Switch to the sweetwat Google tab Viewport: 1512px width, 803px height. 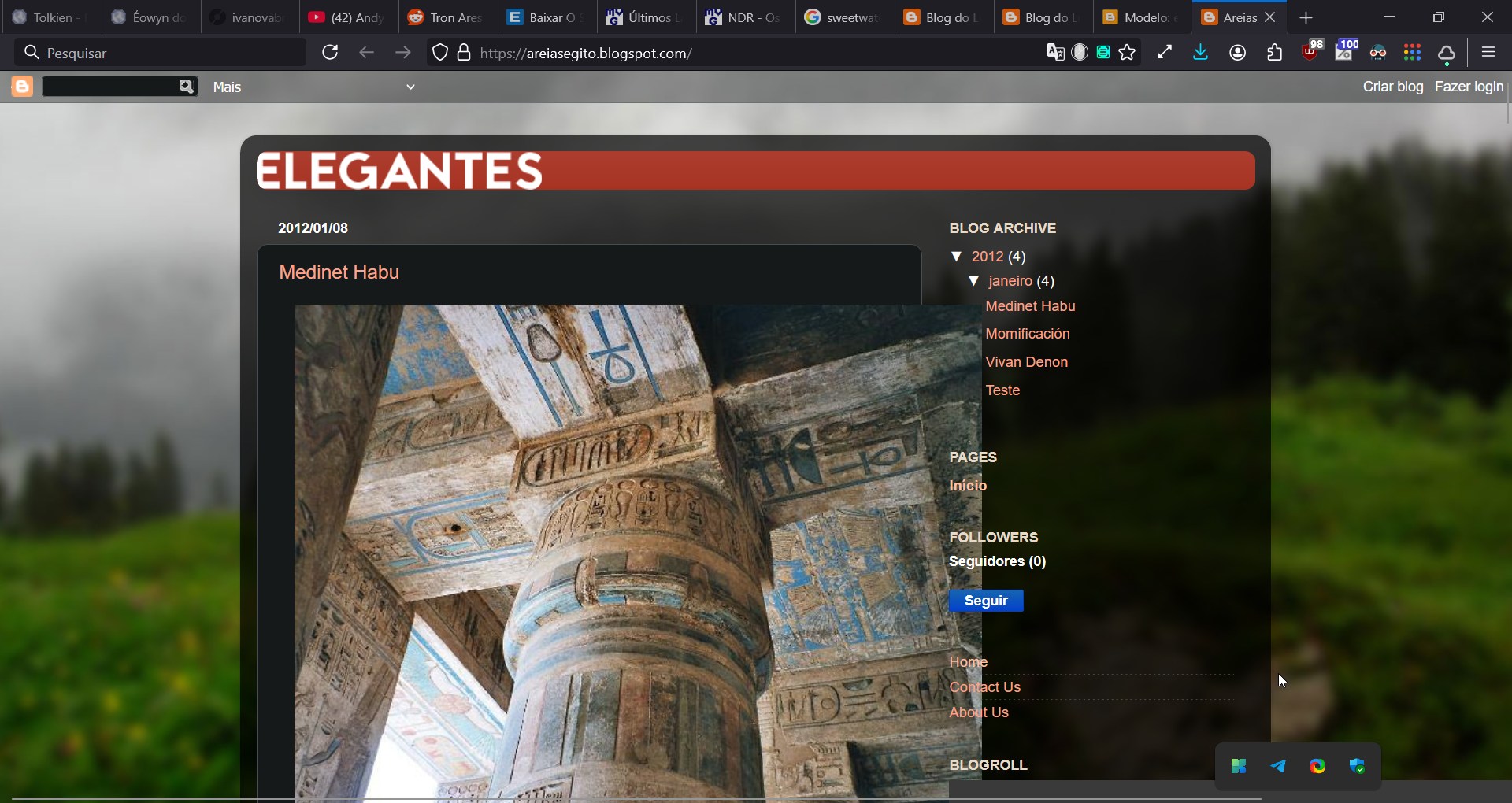[843, 17]
